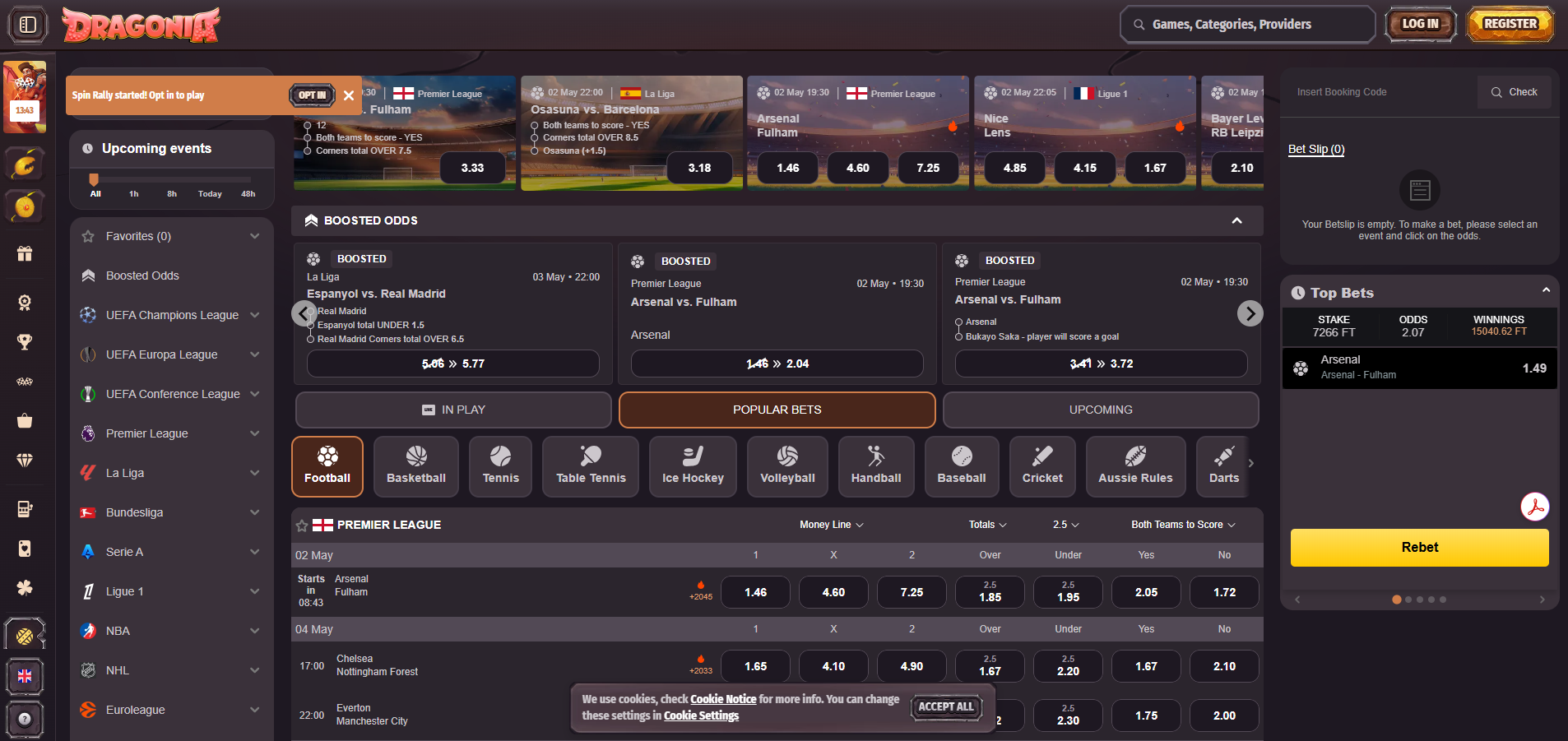Select Both Teams to Score Yes 2.05
This screenshot has height=741, width=1568.
pos(1146,592)
